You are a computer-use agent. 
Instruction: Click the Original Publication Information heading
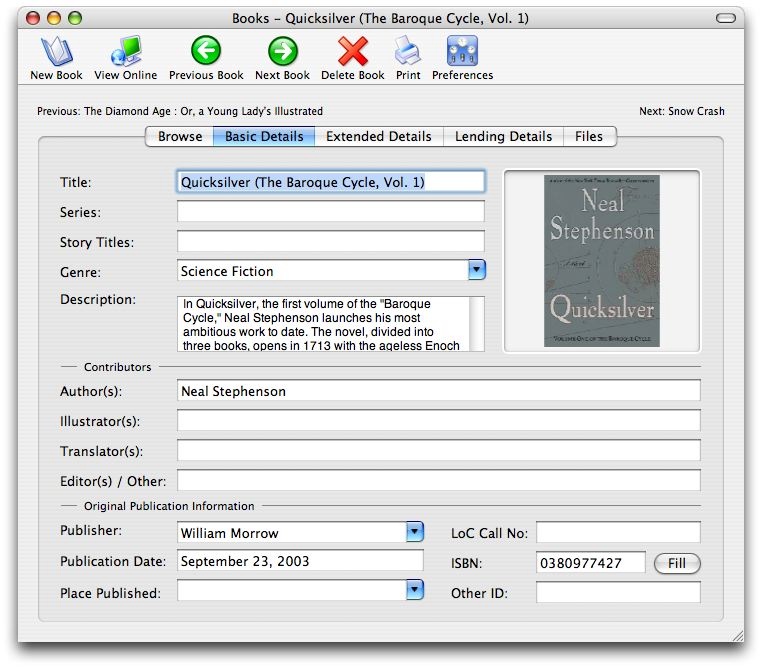click(169, 506)
